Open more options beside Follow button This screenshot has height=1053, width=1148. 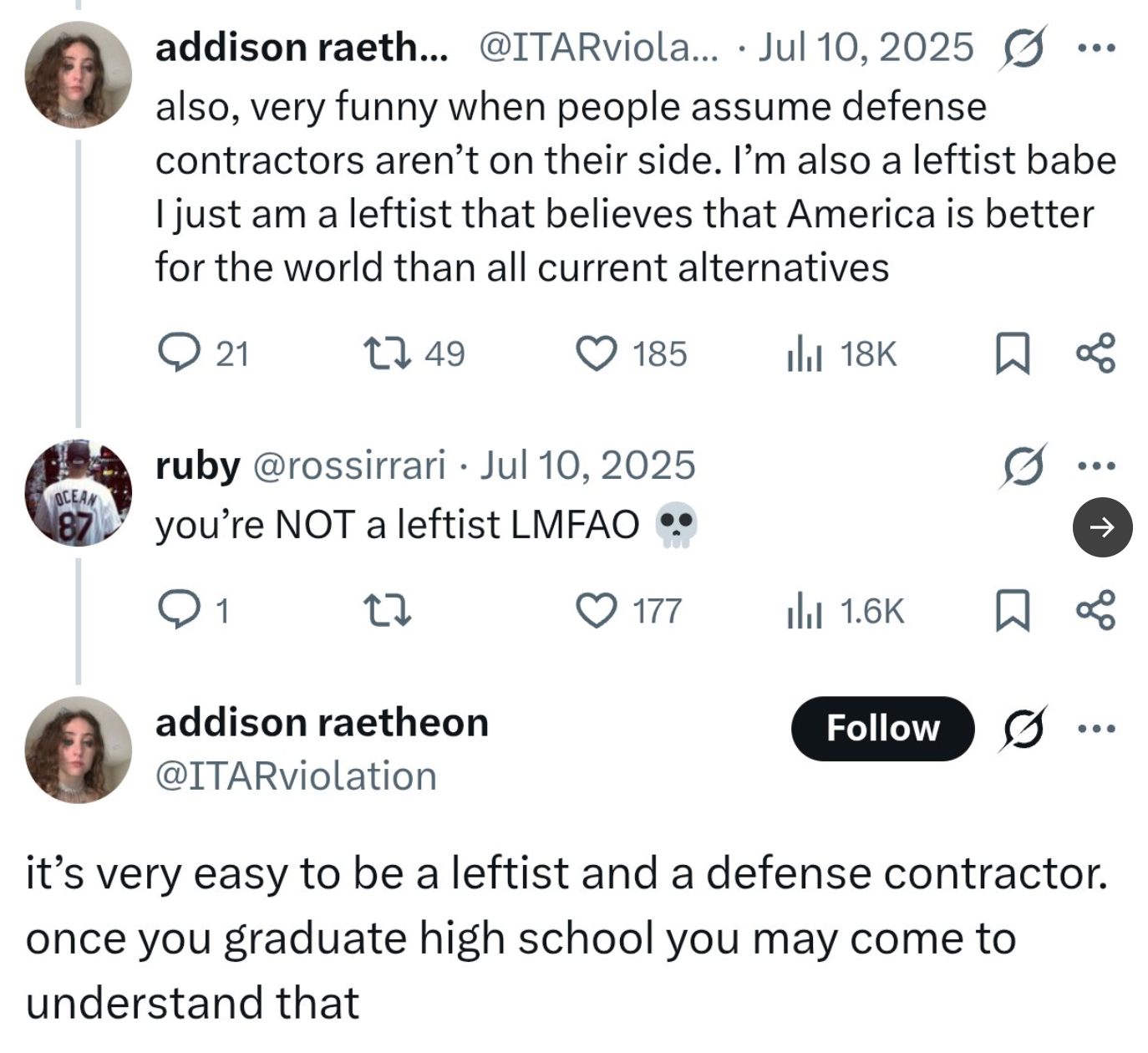pos(1095,729)
